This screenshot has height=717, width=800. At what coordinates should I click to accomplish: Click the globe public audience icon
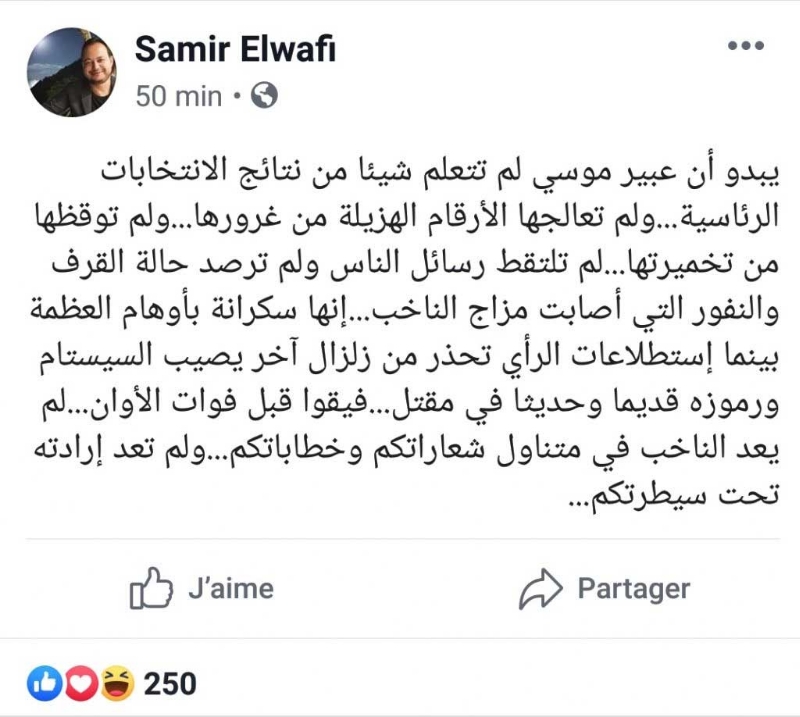click(266, 96)
